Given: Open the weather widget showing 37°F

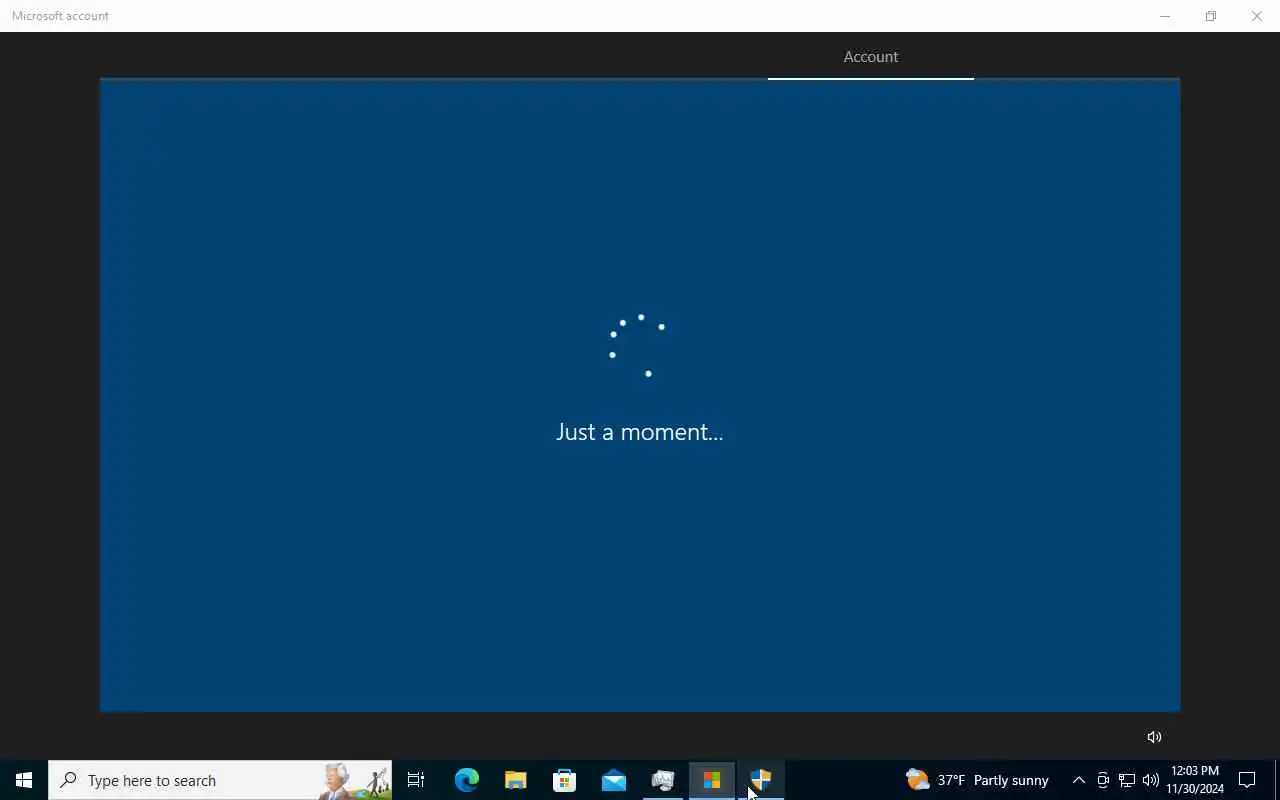Looking at the screenshot, I should 977,780.
